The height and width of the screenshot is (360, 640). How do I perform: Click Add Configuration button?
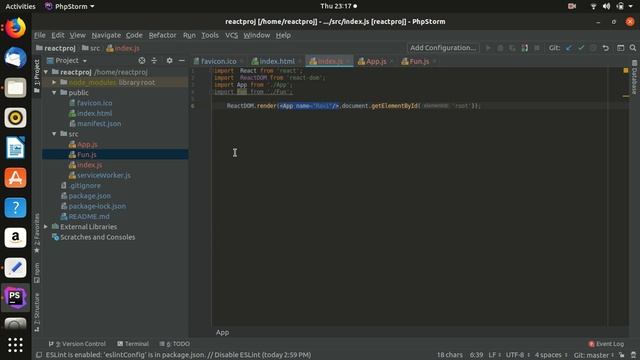click(x=443, y=48)
